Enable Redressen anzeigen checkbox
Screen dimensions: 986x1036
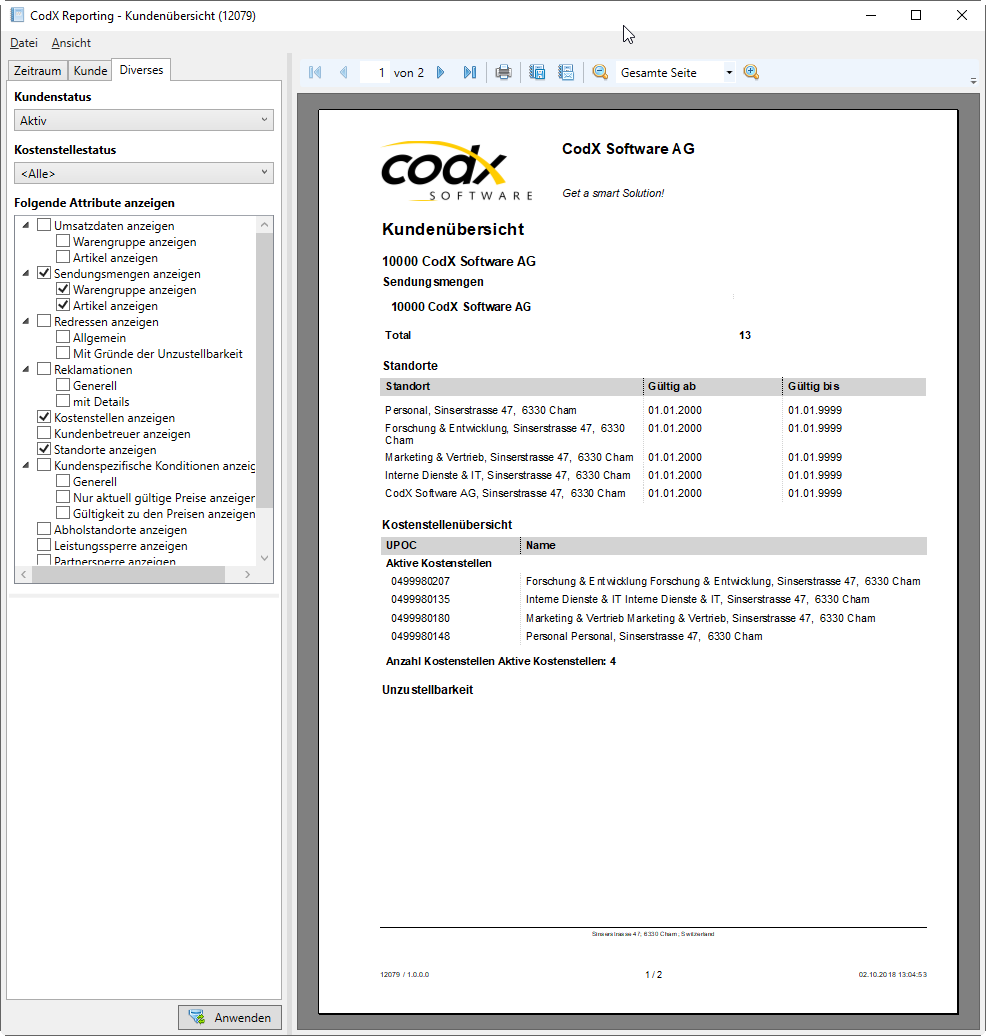point(44,320)
